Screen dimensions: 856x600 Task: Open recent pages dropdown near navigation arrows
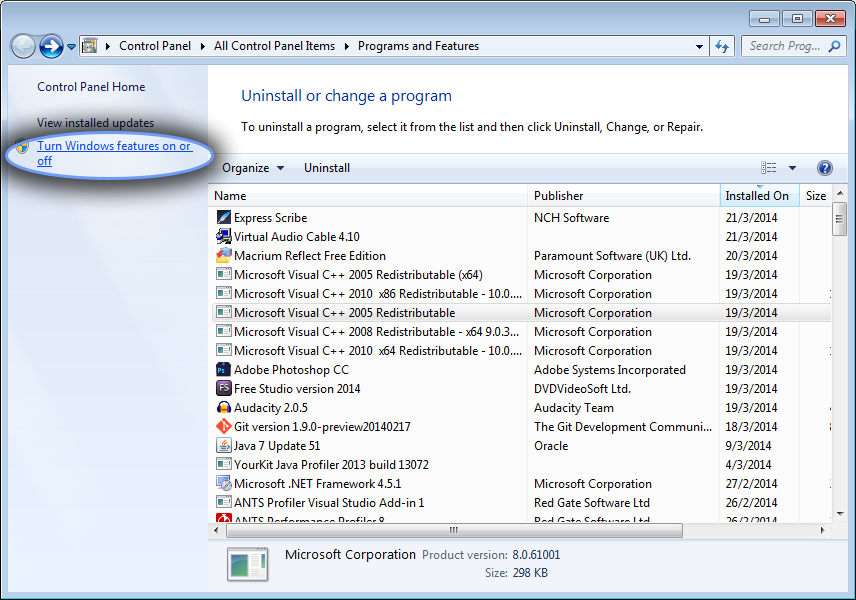coord(72,47)
